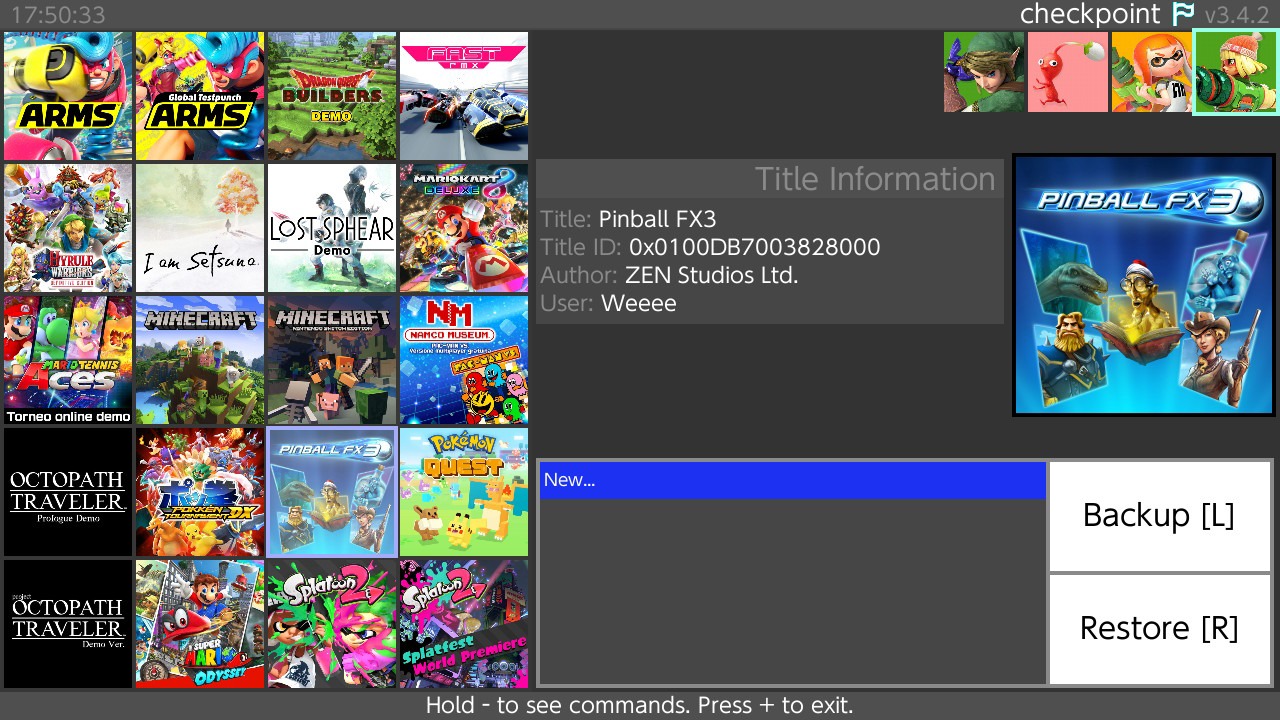Select Project Octopath Traveler Demo Ver. tile
The width and height of the screenshot is (1280, 720).
(68, 624)
